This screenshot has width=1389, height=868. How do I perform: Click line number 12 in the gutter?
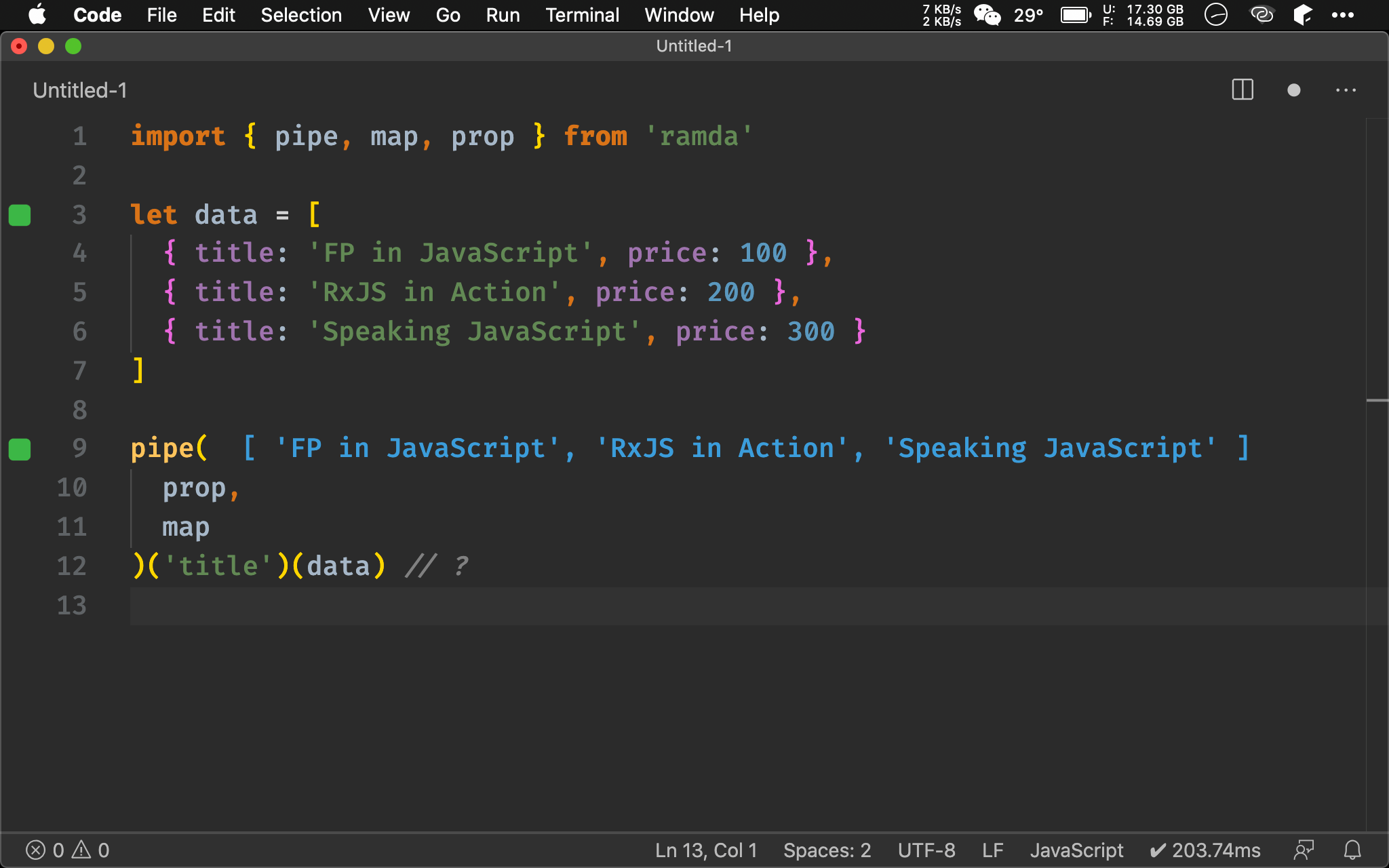click(x=72, y=566)
